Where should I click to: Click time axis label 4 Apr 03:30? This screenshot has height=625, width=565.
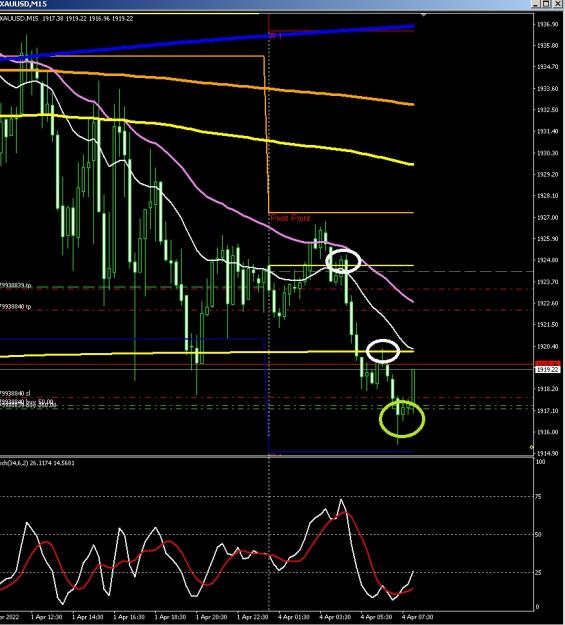pos(335,617)
